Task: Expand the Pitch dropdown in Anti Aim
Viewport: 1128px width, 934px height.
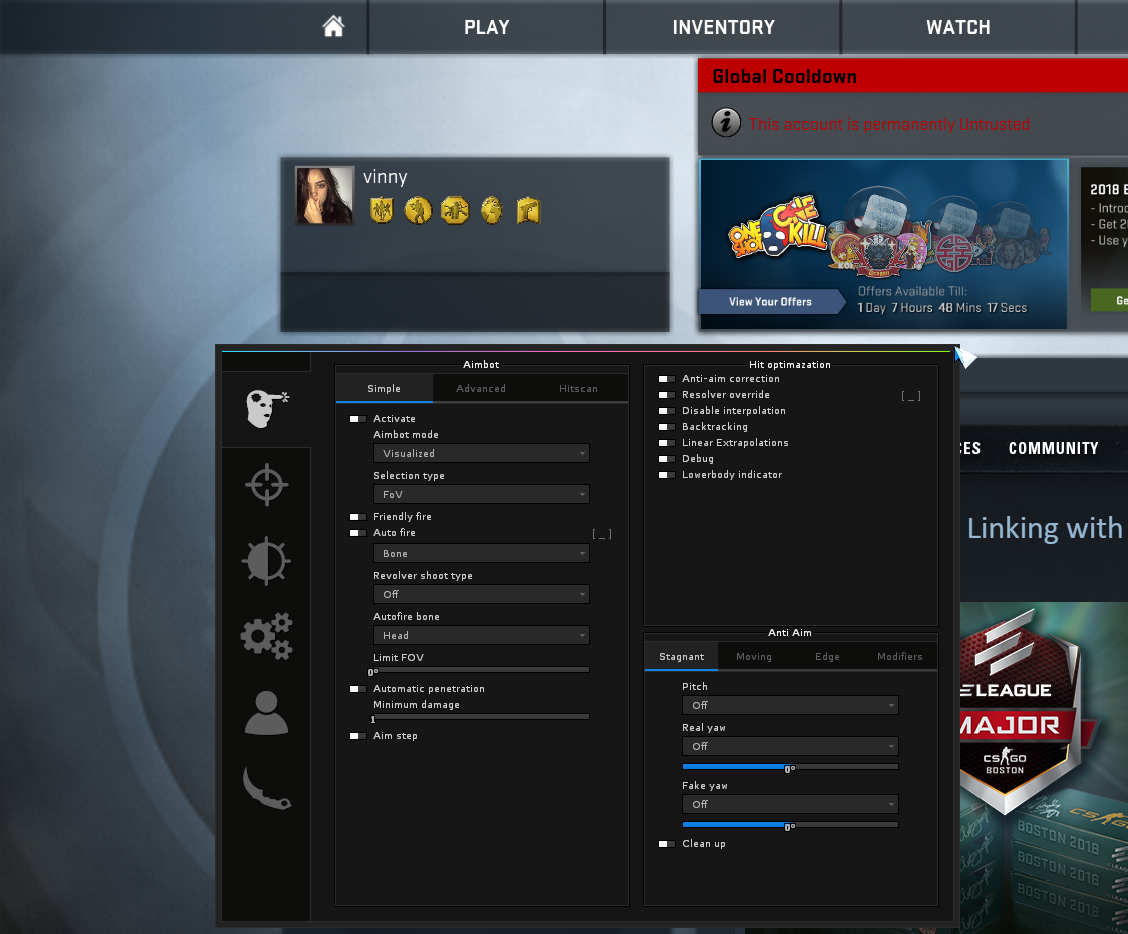Action: [x=790, y=706]
